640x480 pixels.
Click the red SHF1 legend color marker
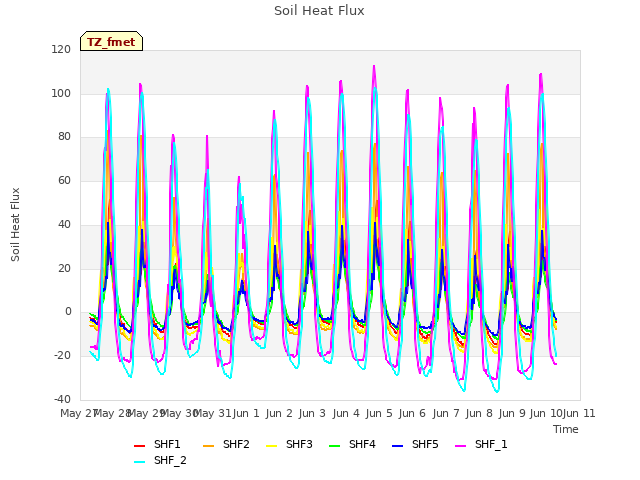click(139, 446)
